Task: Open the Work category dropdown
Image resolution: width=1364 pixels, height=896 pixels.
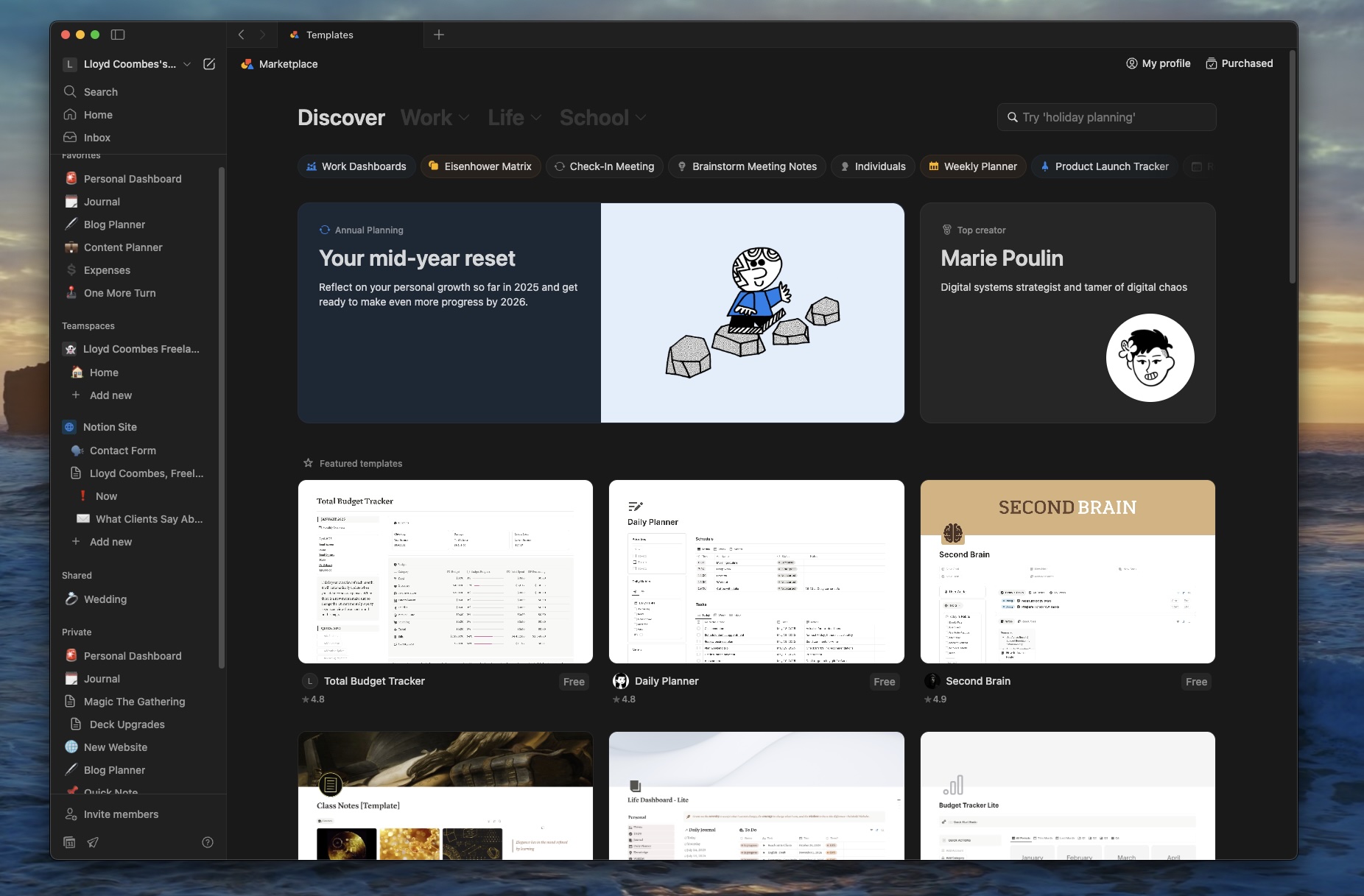Action: [x=434, y=117]
